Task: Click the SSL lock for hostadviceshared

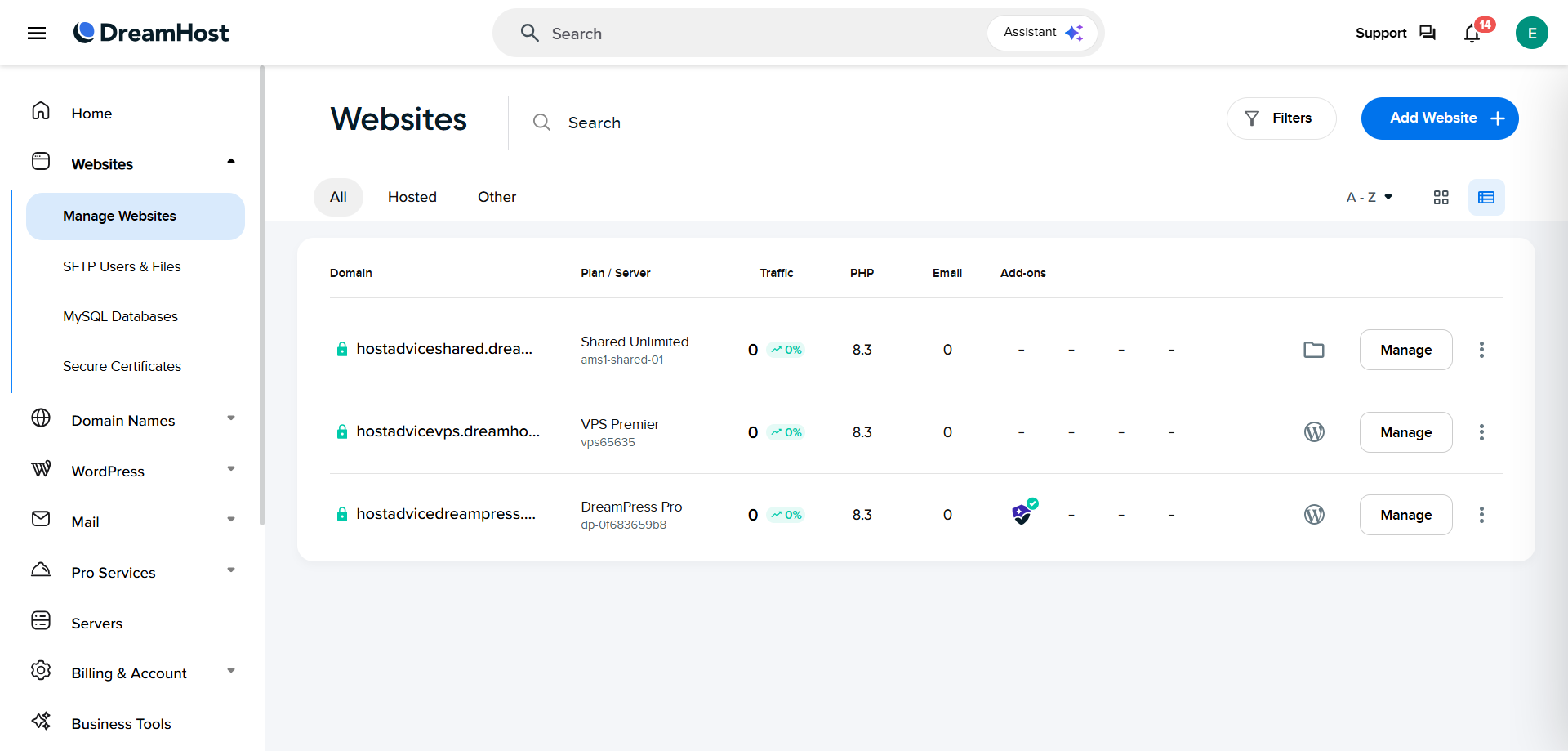Action: (x=342, y=349)
